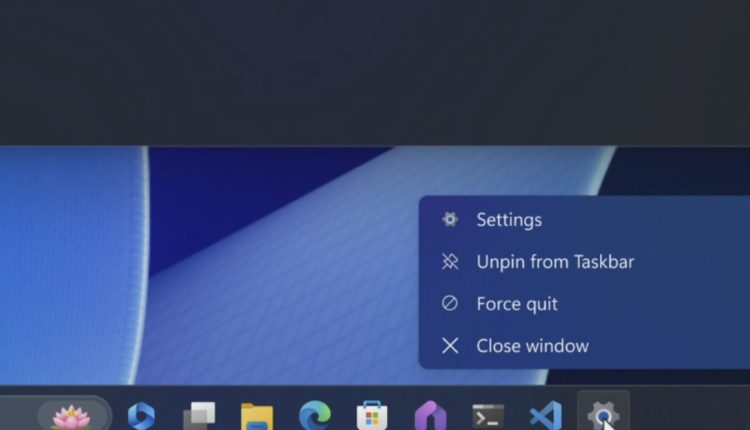Click the lotus flower taskbar icon

click(x=71, y=417)
